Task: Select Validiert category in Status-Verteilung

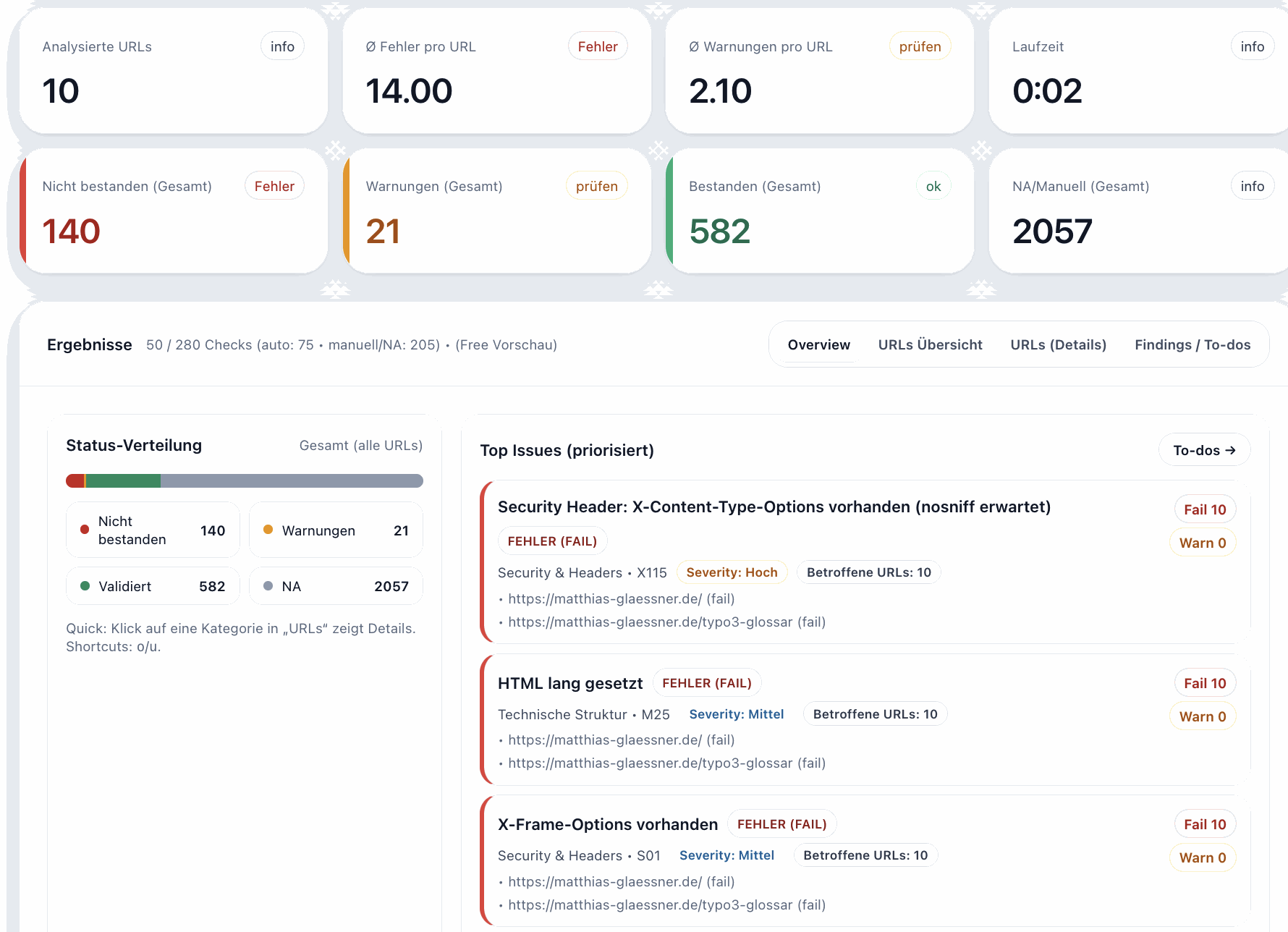Action: pyautogui.click(x=152, y=585)
